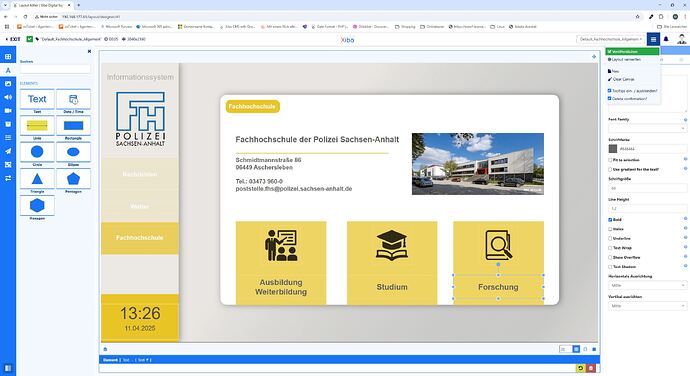Open the user avatar menu

tap(682, 39)
